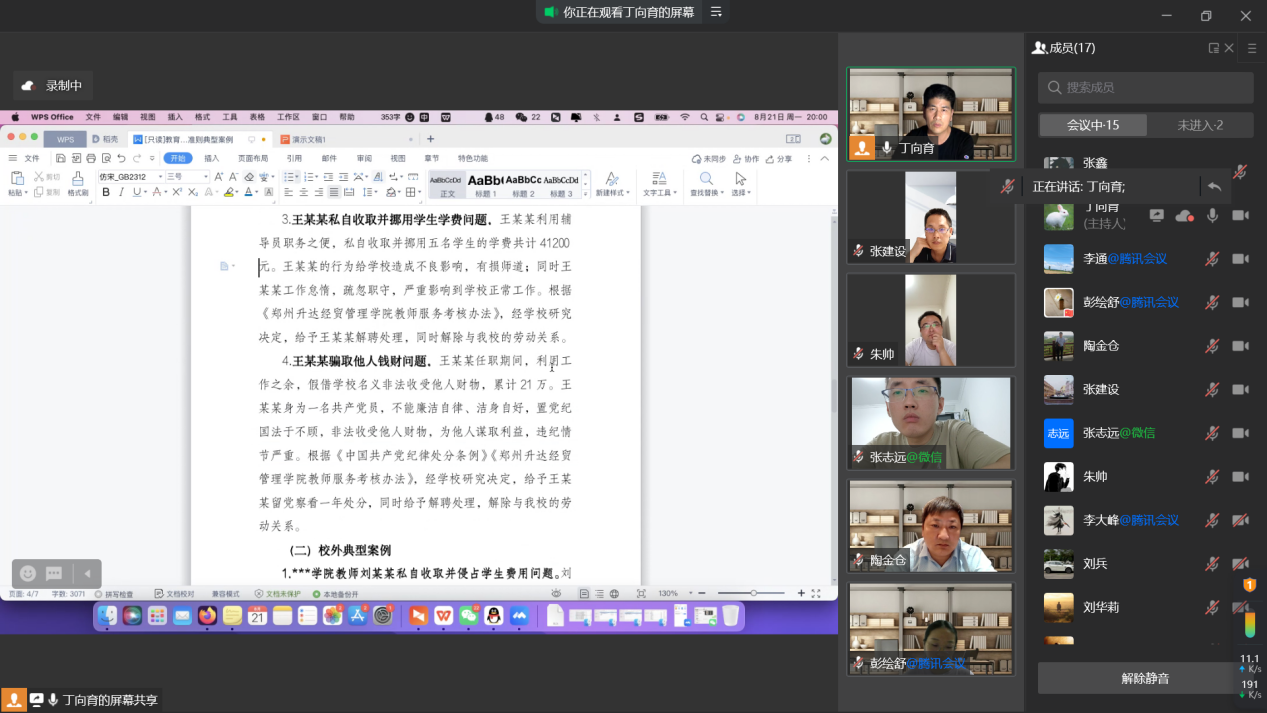Expand the top screen-viewing options menu
The width and height of the screenshot is (1267, 713).
pyautogui.click(x=716, y=12)
